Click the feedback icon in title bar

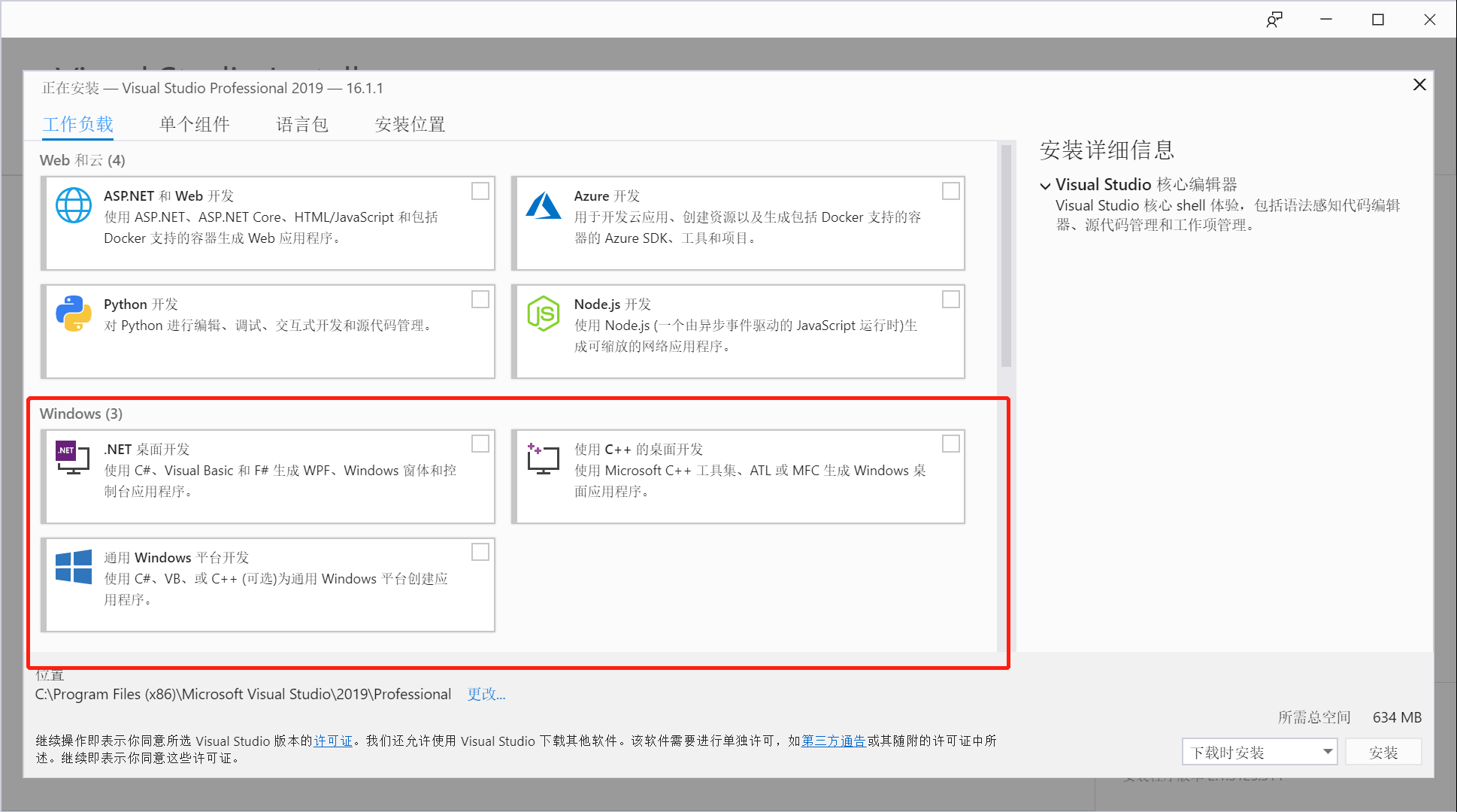tap(1274, 20)
